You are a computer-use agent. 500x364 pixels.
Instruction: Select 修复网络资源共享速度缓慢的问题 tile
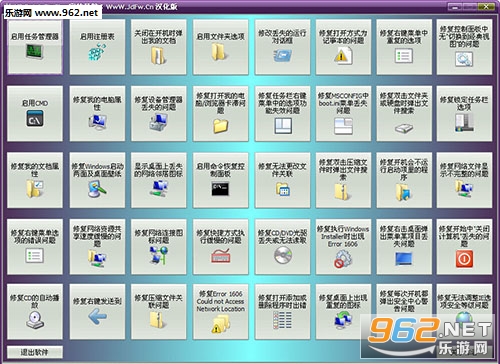pyautogui.click(x=97, y=247)
